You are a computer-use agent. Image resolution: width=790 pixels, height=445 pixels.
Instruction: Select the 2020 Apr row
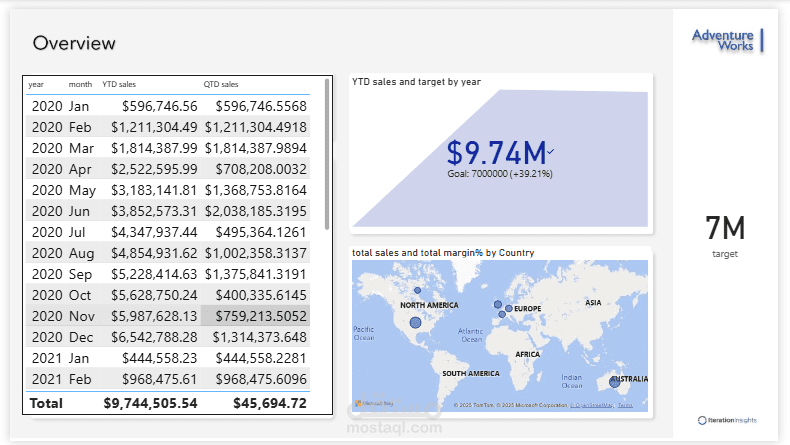pos(168,169)
